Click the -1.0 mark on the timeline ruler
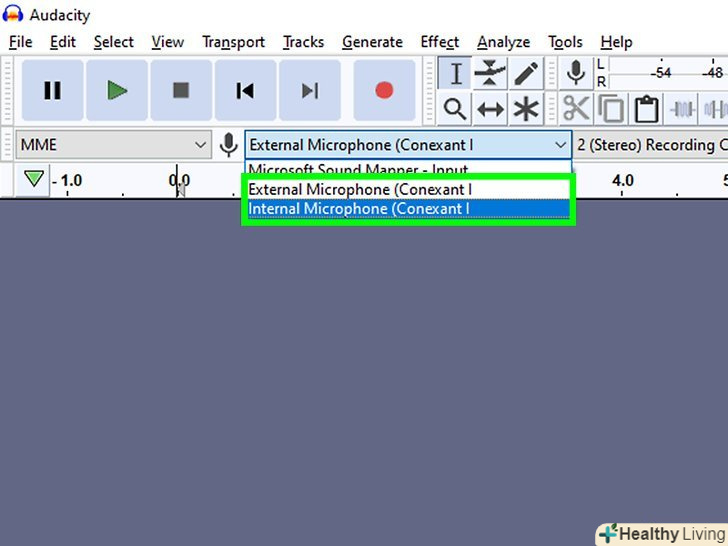 [68, 180]
